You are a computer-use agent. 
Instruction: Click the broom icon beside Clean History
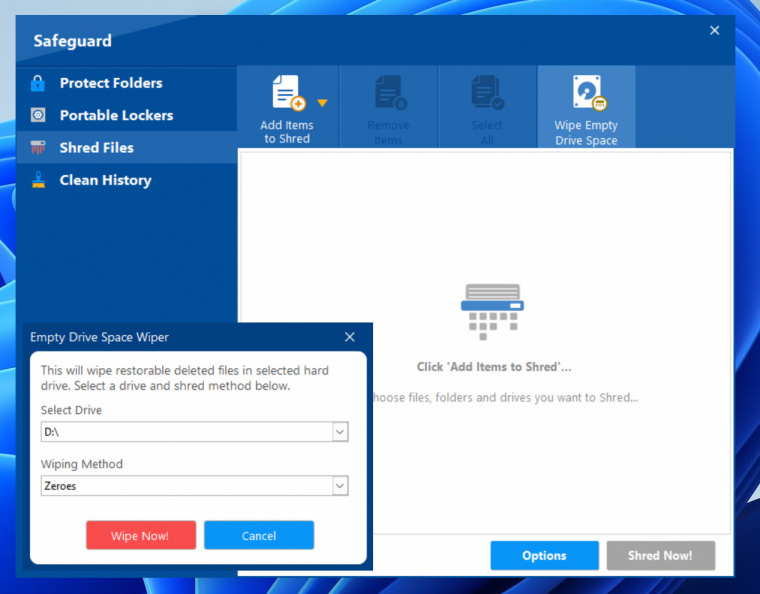pyautogui.click(x=38, y=180)
